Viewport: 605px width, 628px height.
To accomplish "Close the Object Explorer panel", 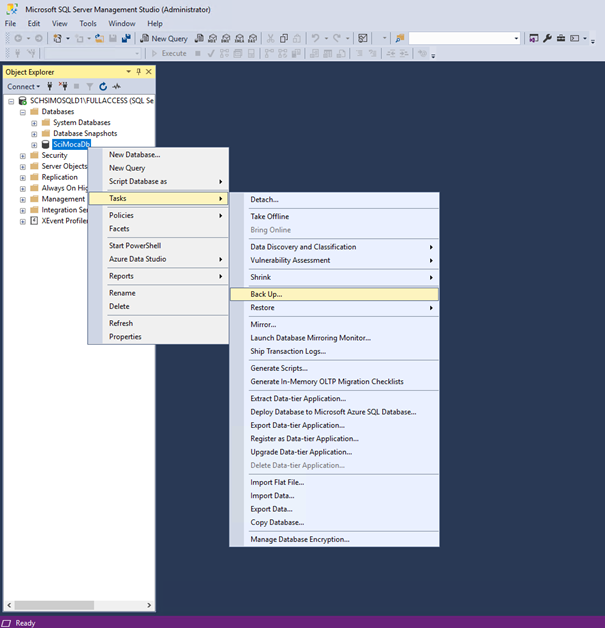I will click(x=149, y=72).
